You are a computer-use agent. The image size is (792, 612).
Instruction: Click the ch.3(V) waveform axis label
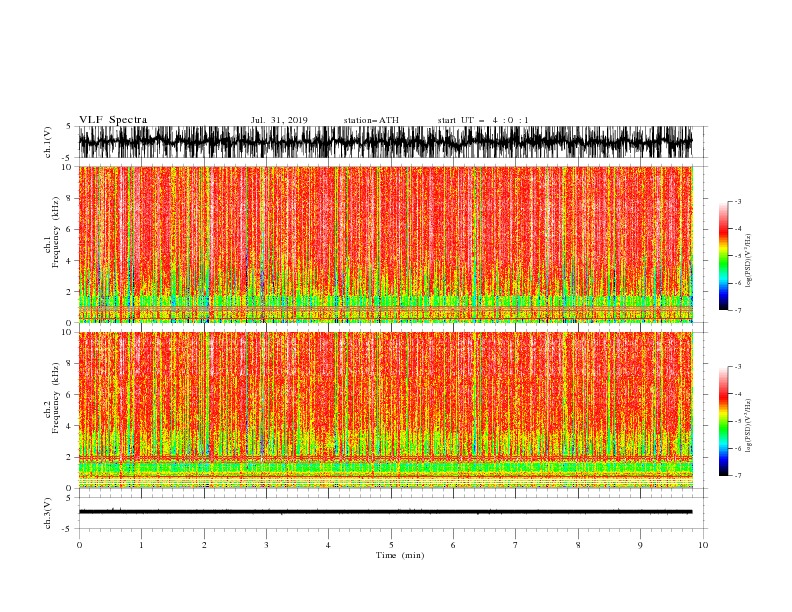(48, 513)
